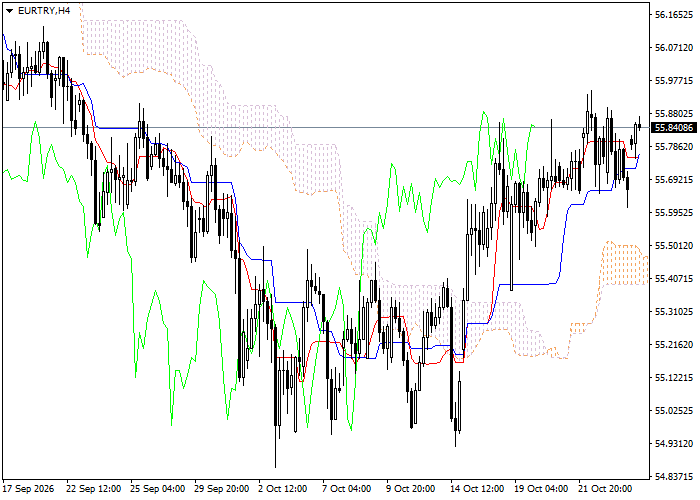Select the current price label 55.84086
This screenshot has height=500, width=700.
pyautogui.click(x=674, y=128)
